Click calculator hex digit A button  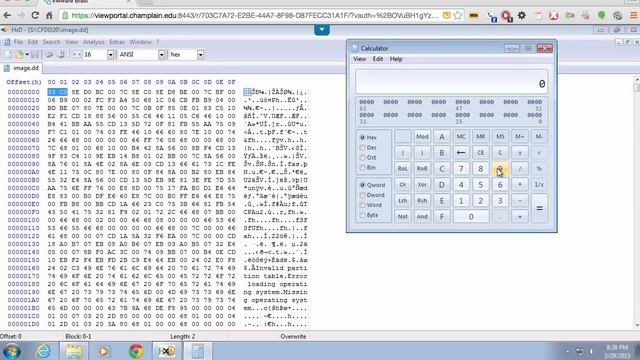(x=442, y=137)
